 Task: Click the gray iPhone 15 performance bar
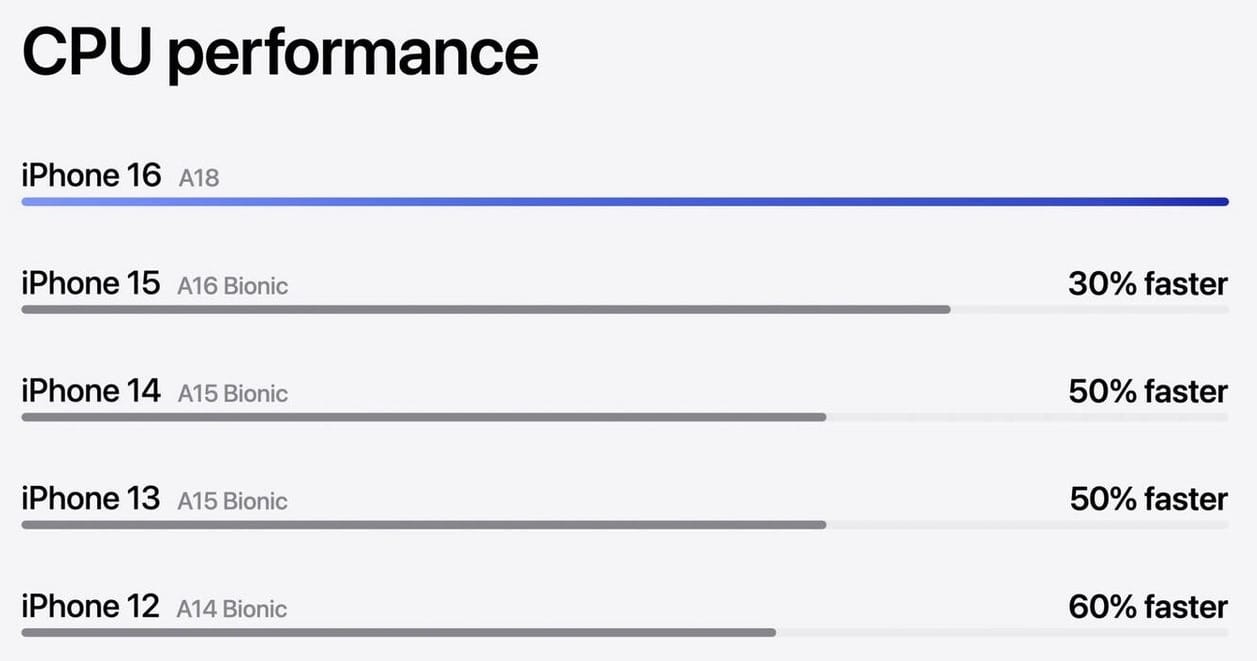pos(485,310)
